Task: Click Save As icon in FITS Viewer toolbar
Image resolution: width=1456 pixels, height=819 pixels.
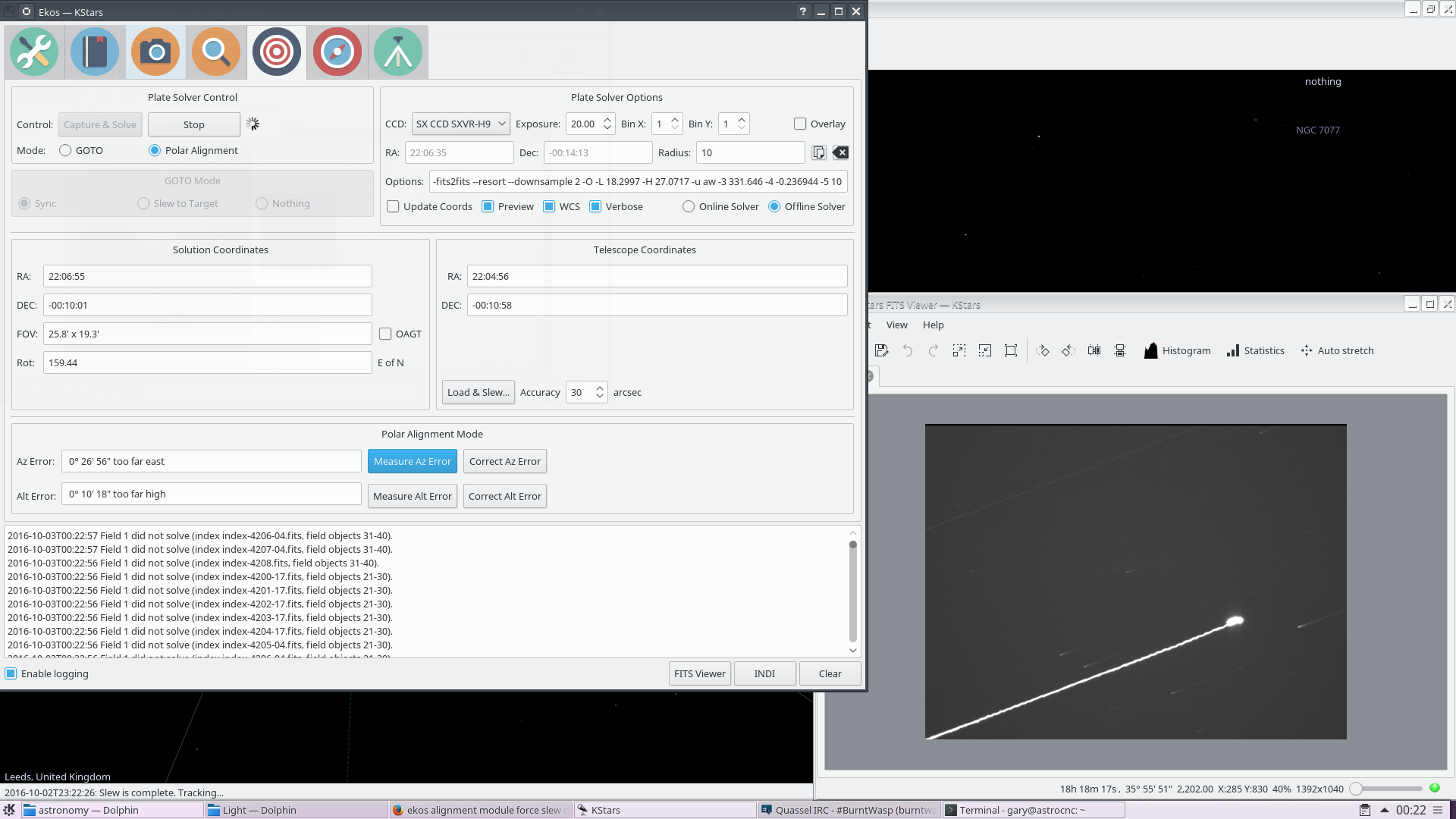Action: (x=881, y=350)
